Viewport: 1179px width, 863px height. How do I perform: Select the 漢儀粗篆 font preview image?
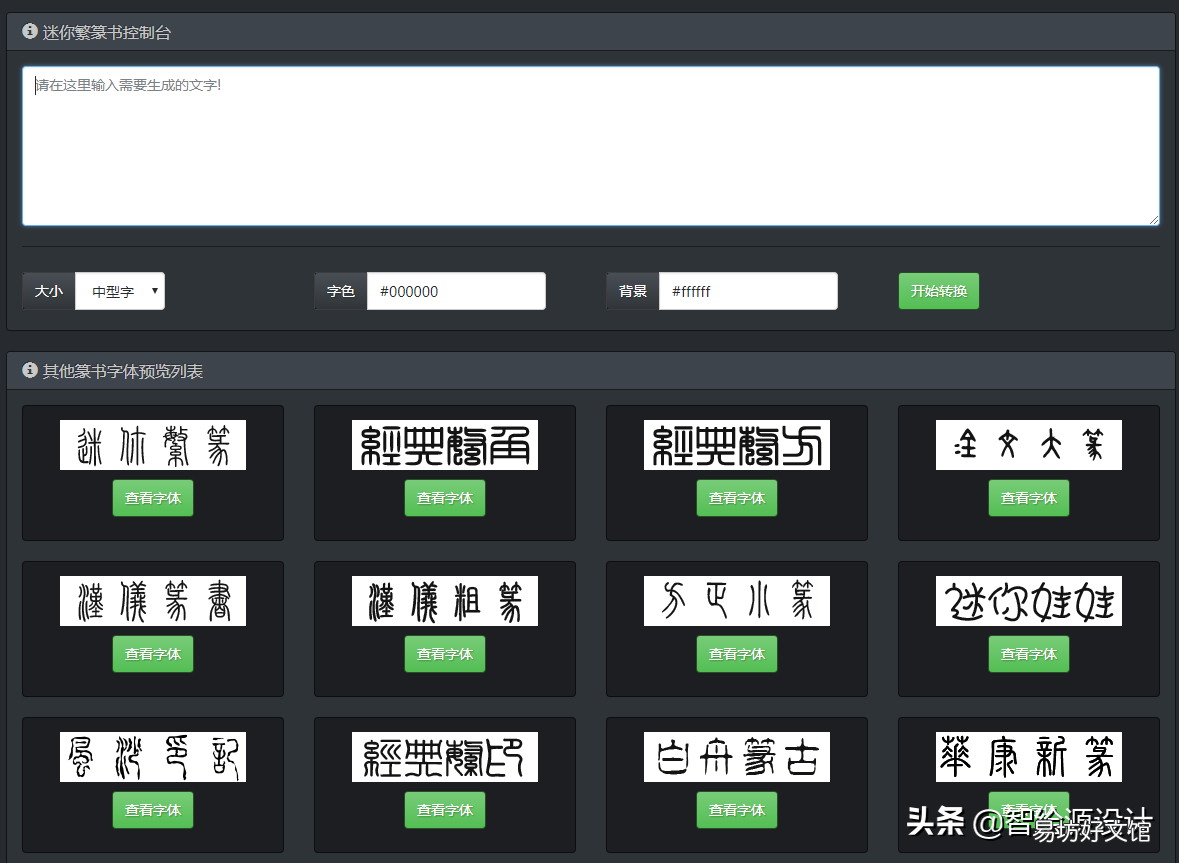tap(445, 601)
